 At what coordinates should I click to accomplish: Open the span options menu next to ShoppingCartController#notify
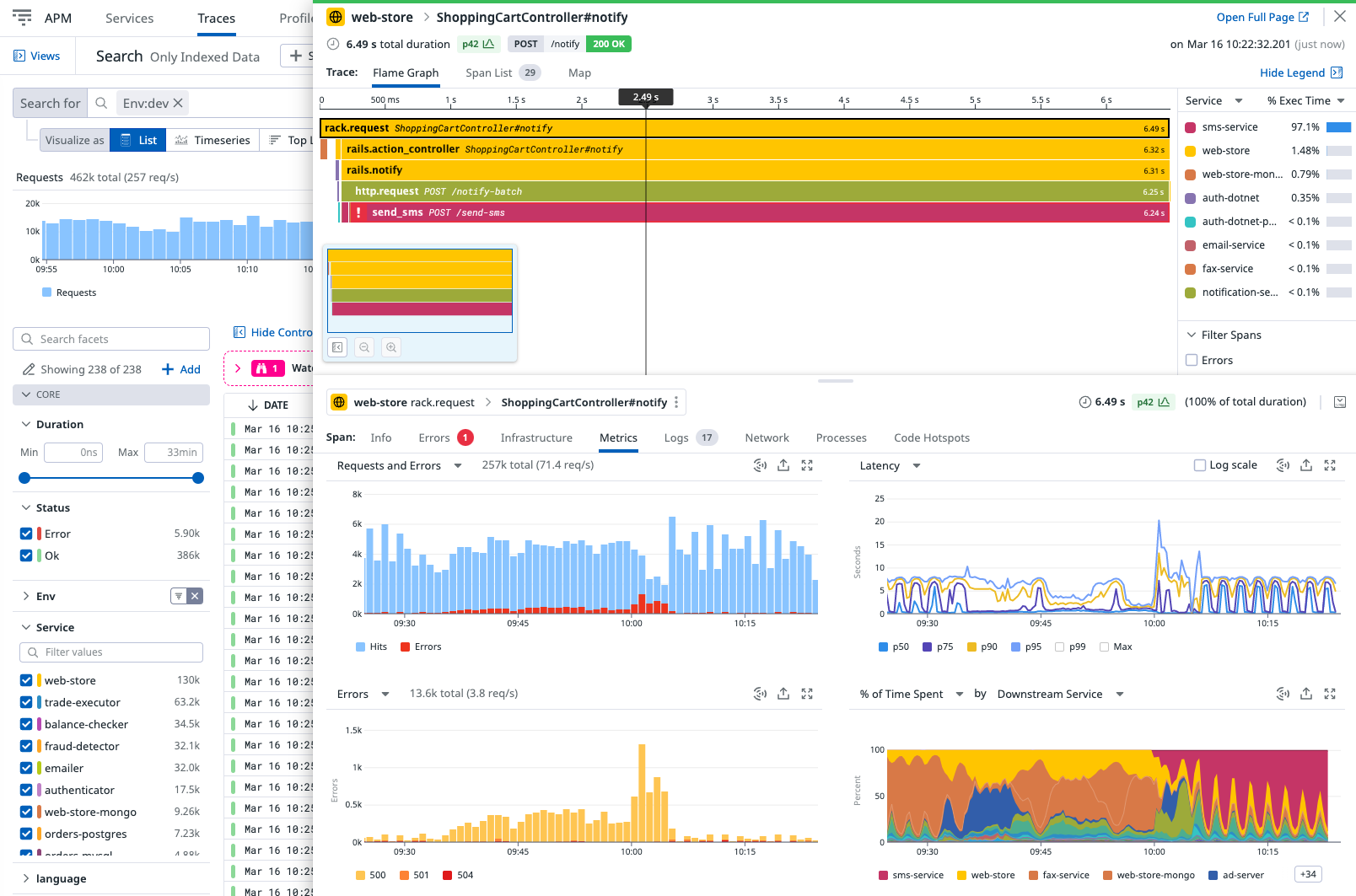[x=677, y=402]
